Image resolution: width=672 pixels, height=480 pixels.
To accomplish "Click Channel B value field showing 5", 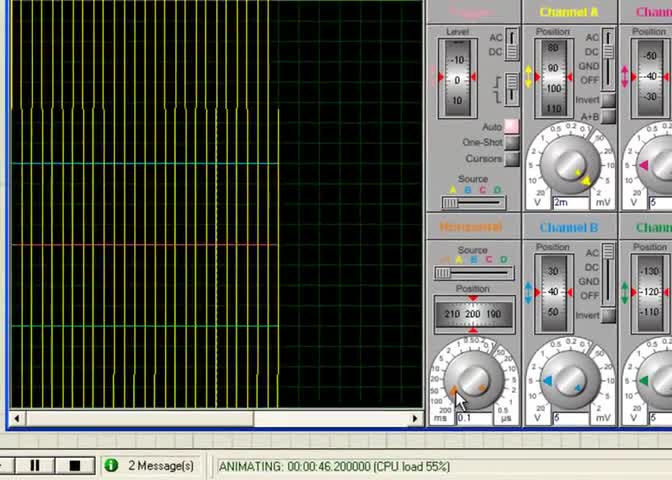I will pos(571,418).
